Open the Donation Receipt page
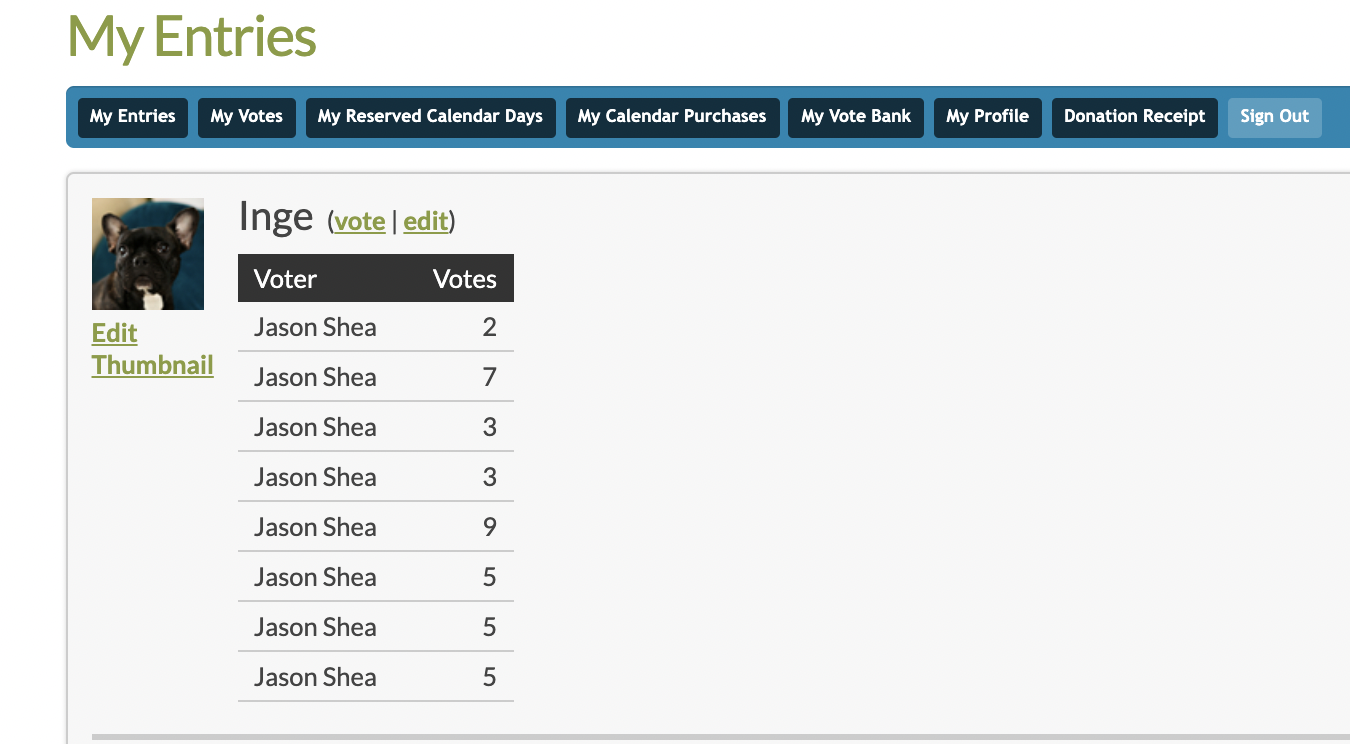Viewport: 1350px width, 744px height. click(x=1135, y=117)
